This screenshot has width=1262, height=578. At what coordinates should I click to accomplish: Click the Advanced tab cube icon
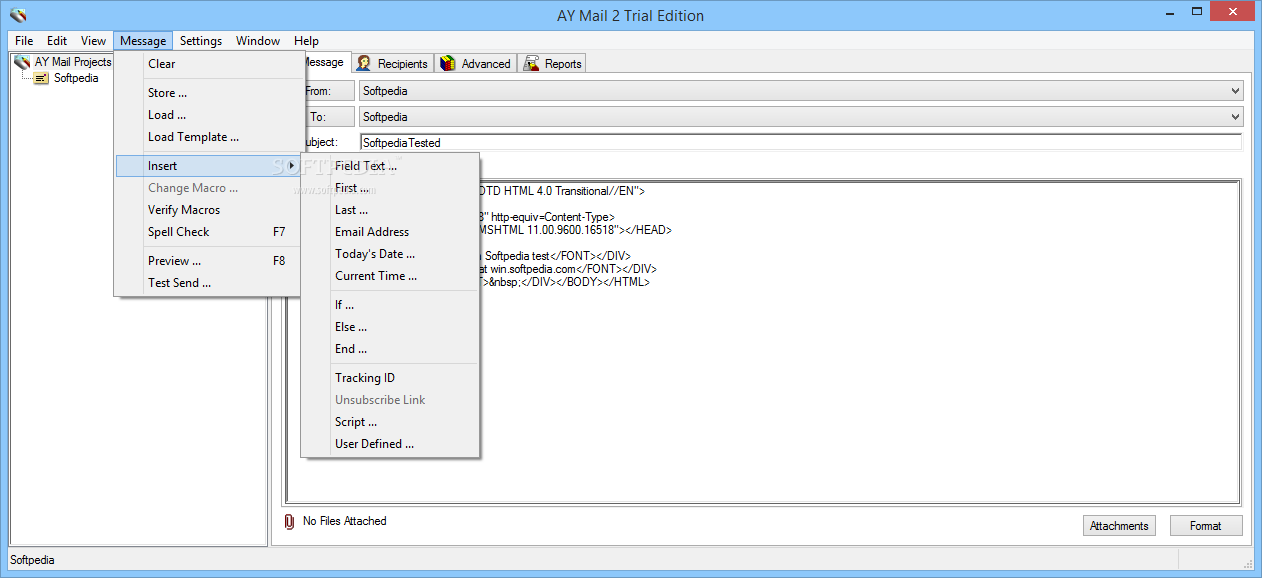pyautogui.click(x=448, y=63)
